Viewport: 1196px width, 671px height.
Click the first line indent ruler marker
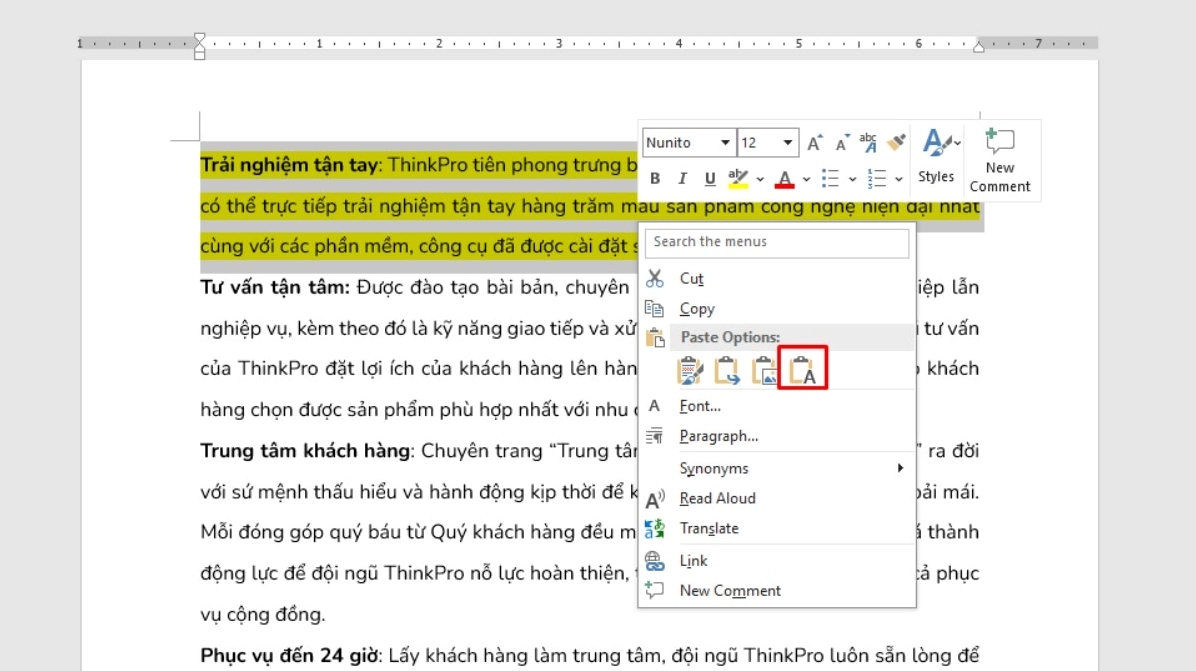point(200,39)
